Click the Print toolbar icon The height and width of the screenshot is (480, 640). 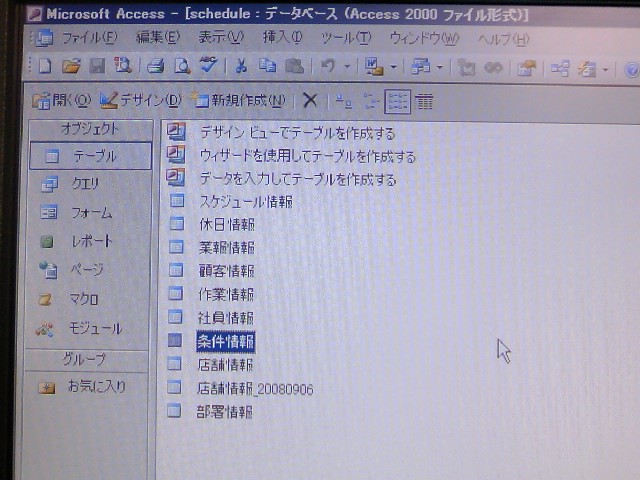pos(156,66)
